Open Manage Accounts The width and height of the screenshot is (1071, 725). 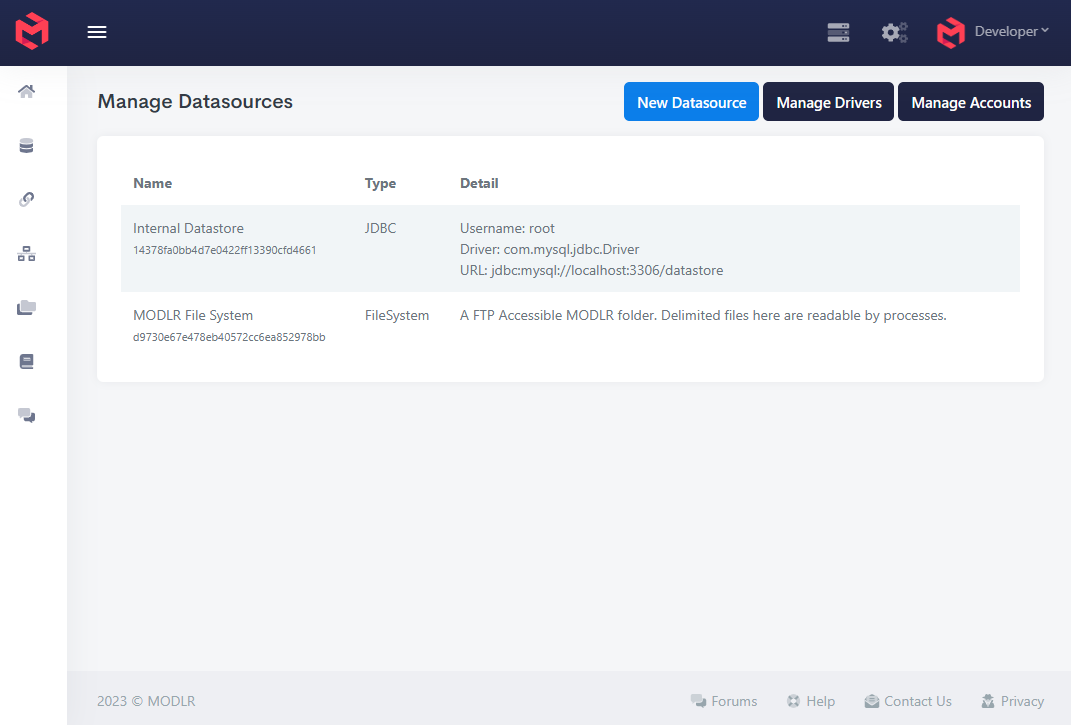point(970,101)
